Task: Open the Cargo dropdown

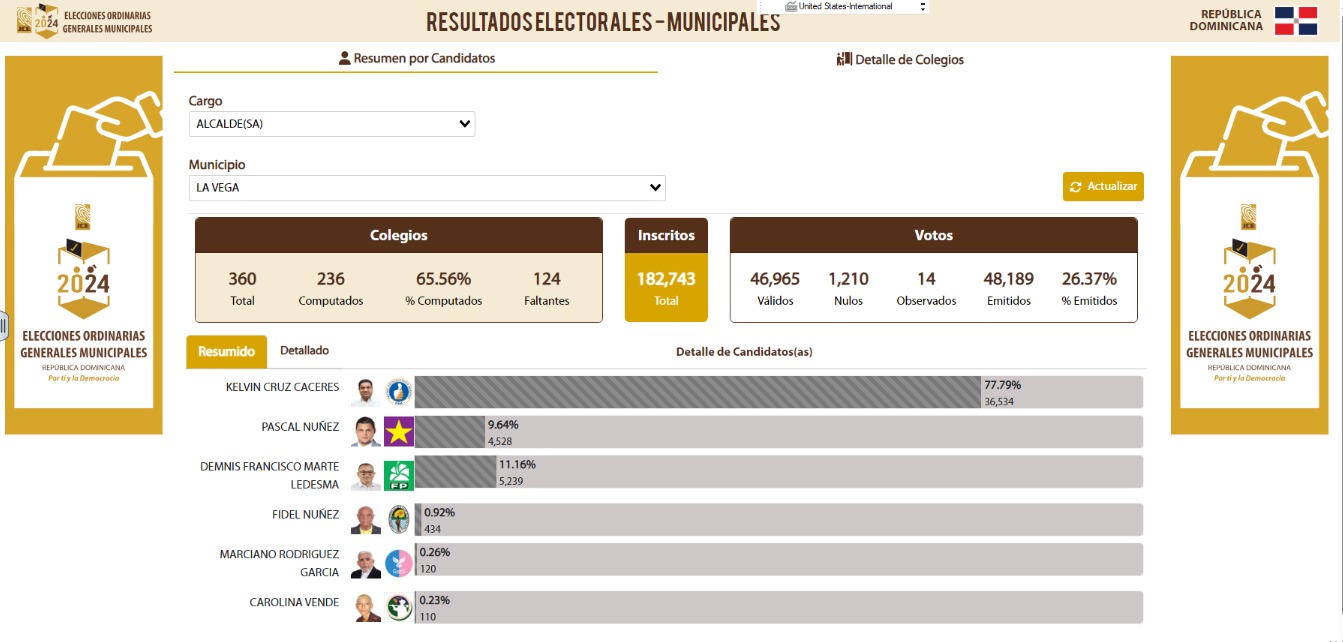Action: click(x=332, y=124)
